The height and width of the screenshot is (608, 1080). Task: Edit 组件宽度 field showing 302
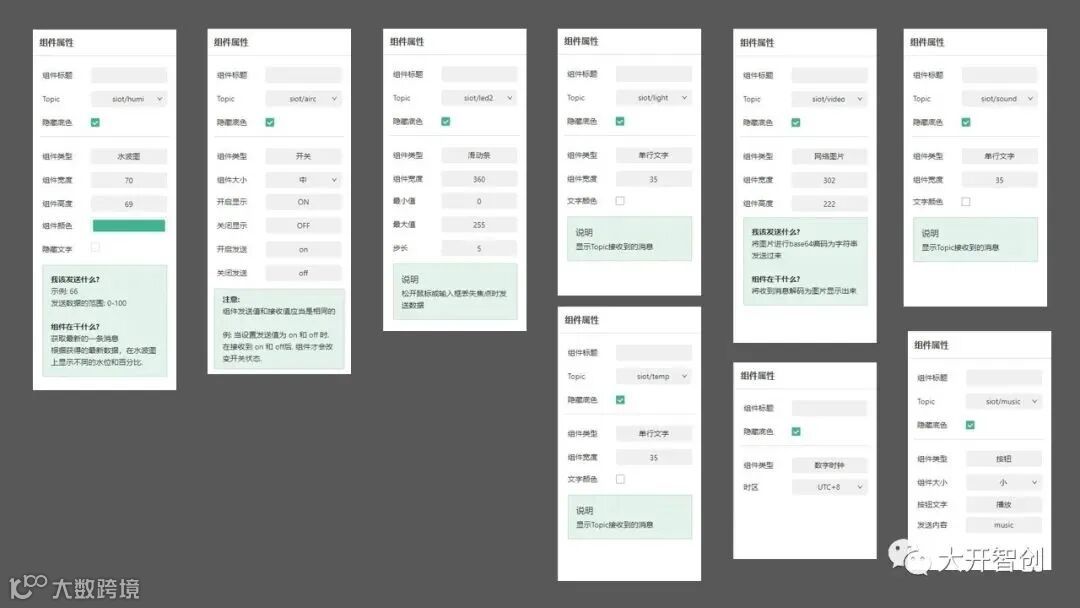click(x=829, y=180)
